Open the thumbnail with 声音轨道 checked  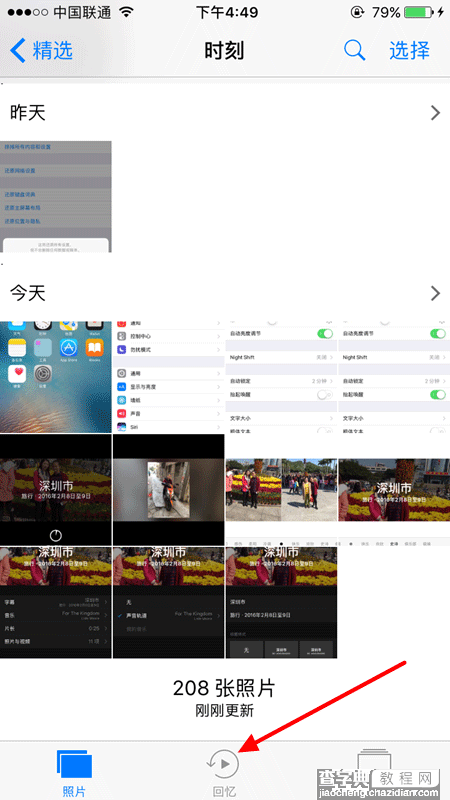[168, 603]
